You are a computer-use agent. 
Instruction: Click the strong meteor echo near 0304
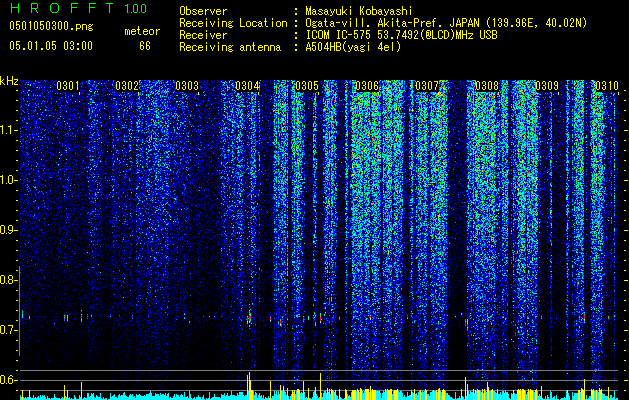point(249,318)
